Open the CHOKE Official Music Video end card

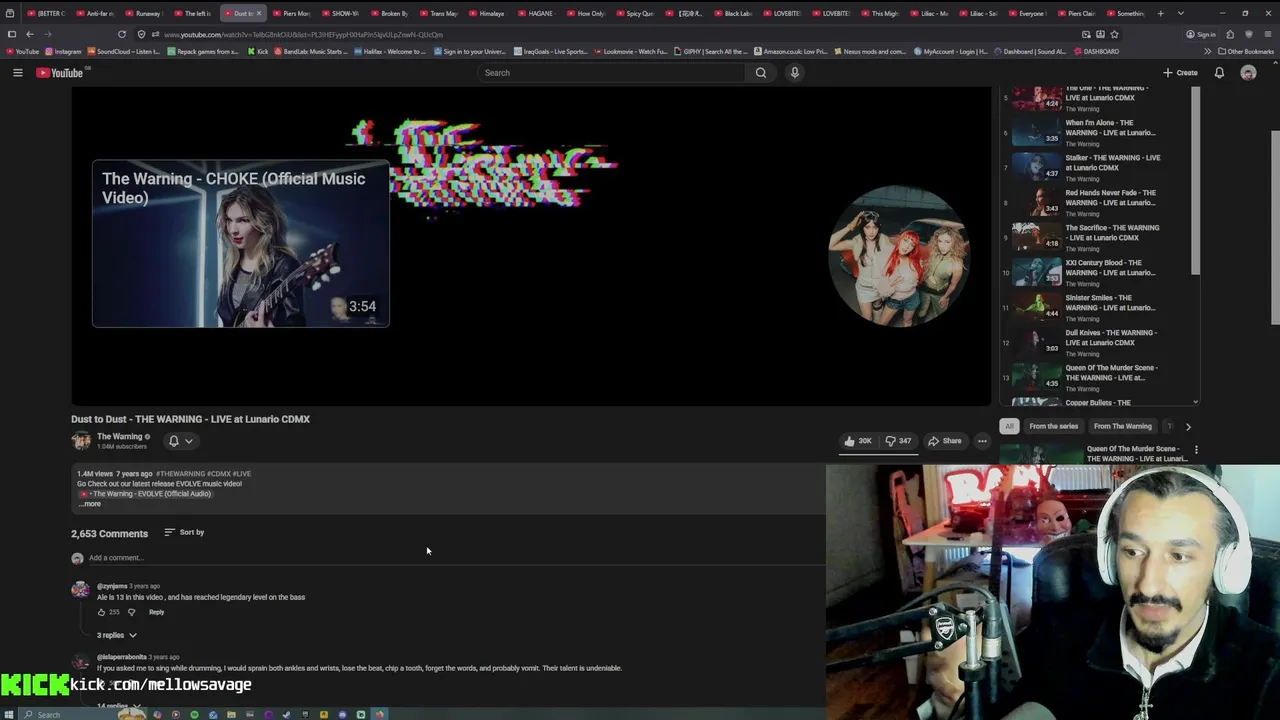tap(241, 244)
